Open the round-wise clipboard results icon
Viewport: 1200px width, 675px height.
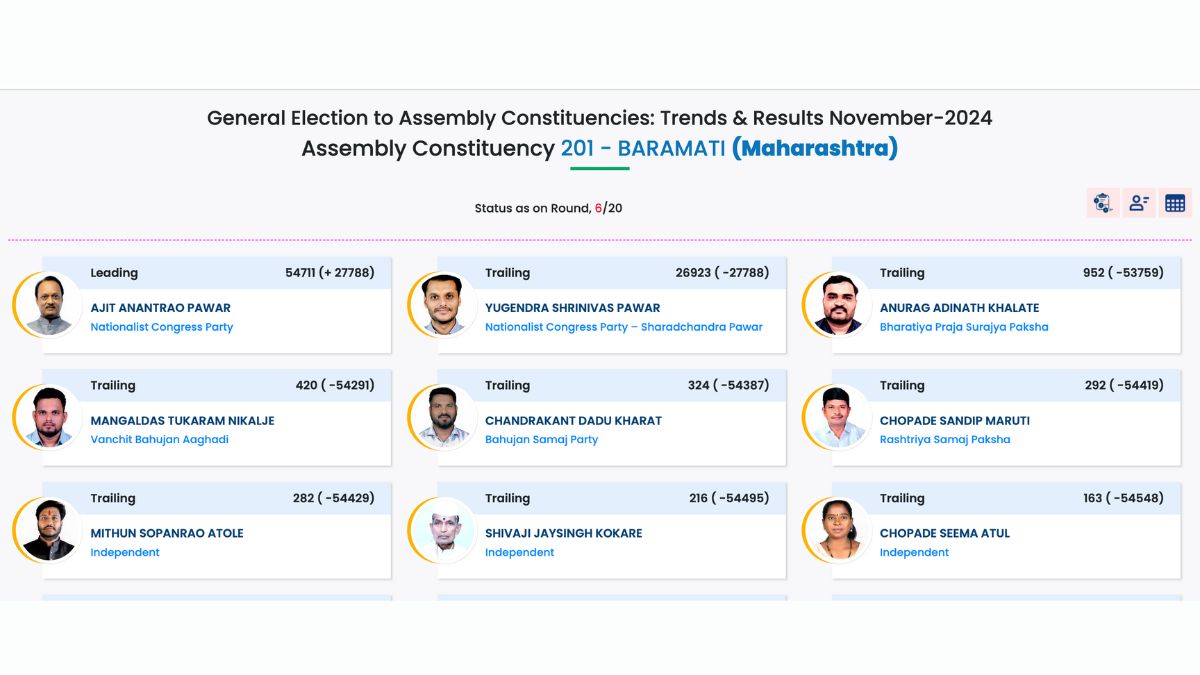(x=1103, y=203)
